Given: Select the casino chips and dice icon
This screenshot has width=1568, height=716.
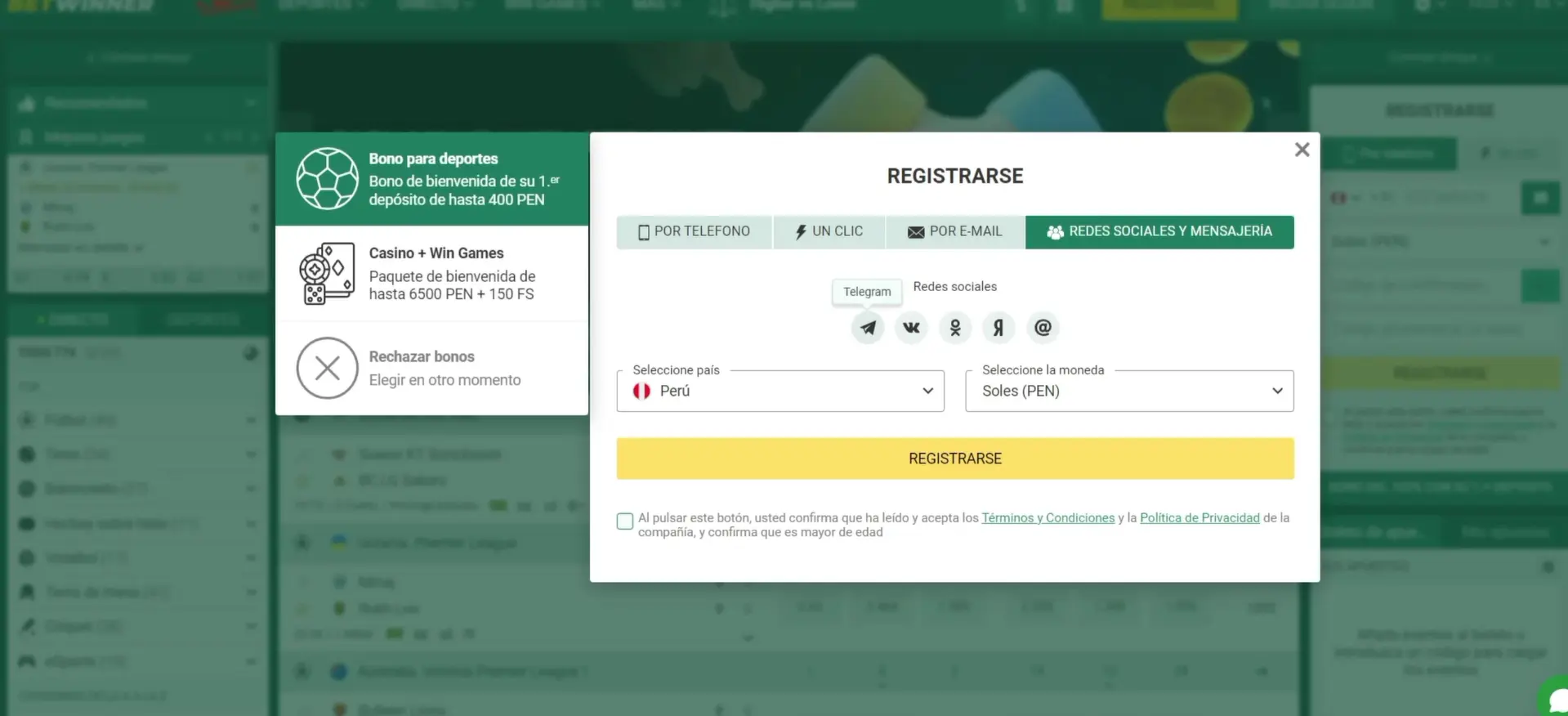Looking at the screenshot, I should (x=327, y=273).
